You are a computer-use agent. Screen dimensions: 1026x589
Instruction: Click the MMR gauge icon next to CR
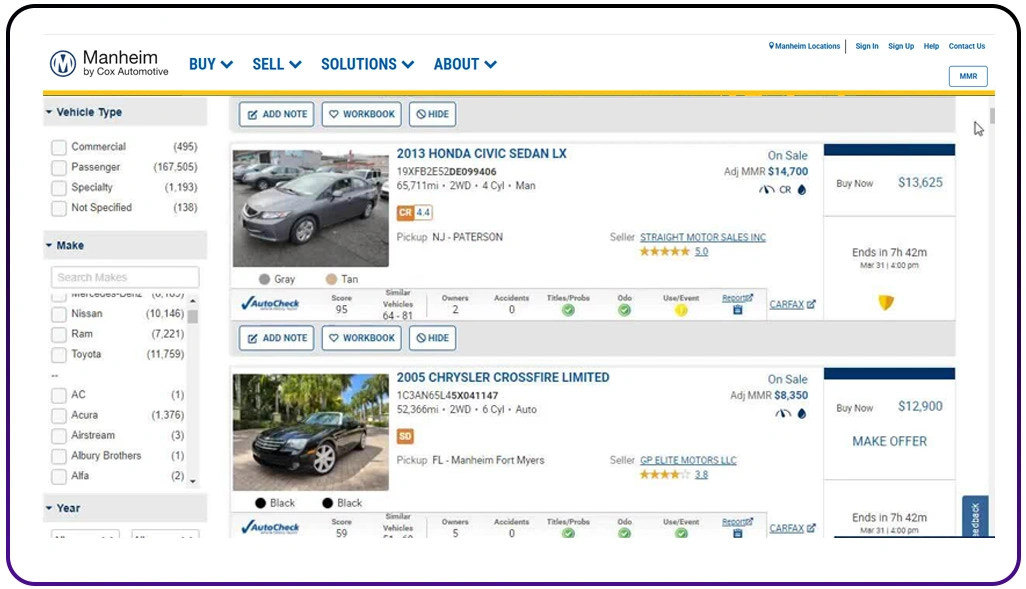(766, 190)
